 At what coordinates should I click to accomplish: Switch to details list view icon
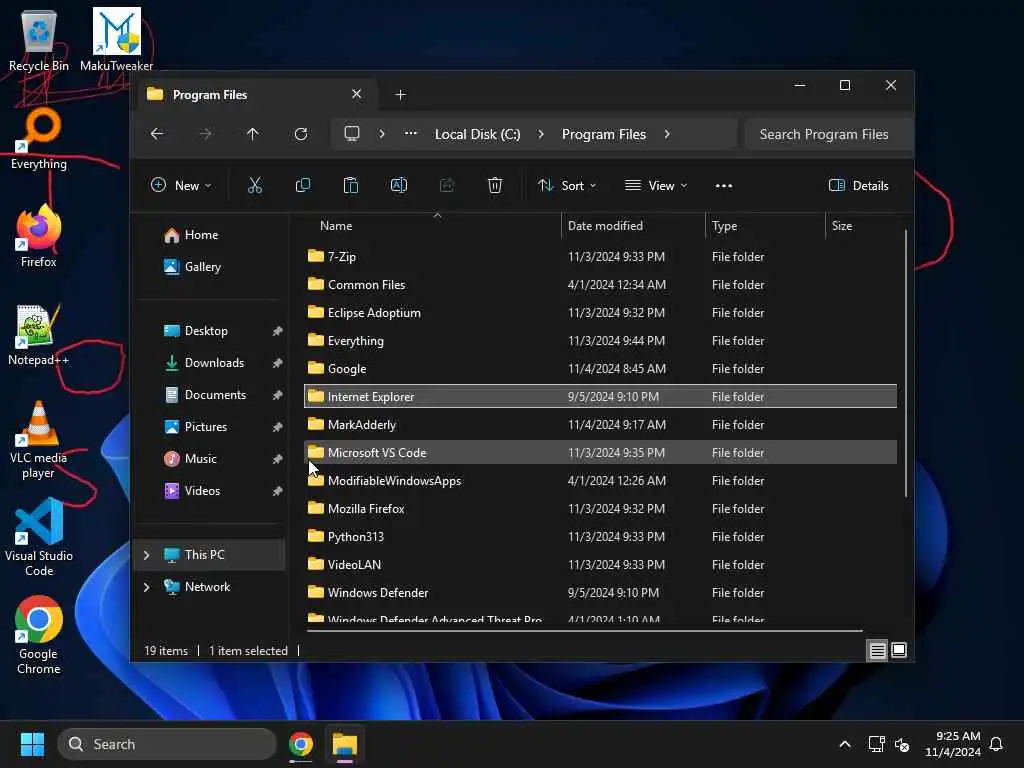point(877,650)
